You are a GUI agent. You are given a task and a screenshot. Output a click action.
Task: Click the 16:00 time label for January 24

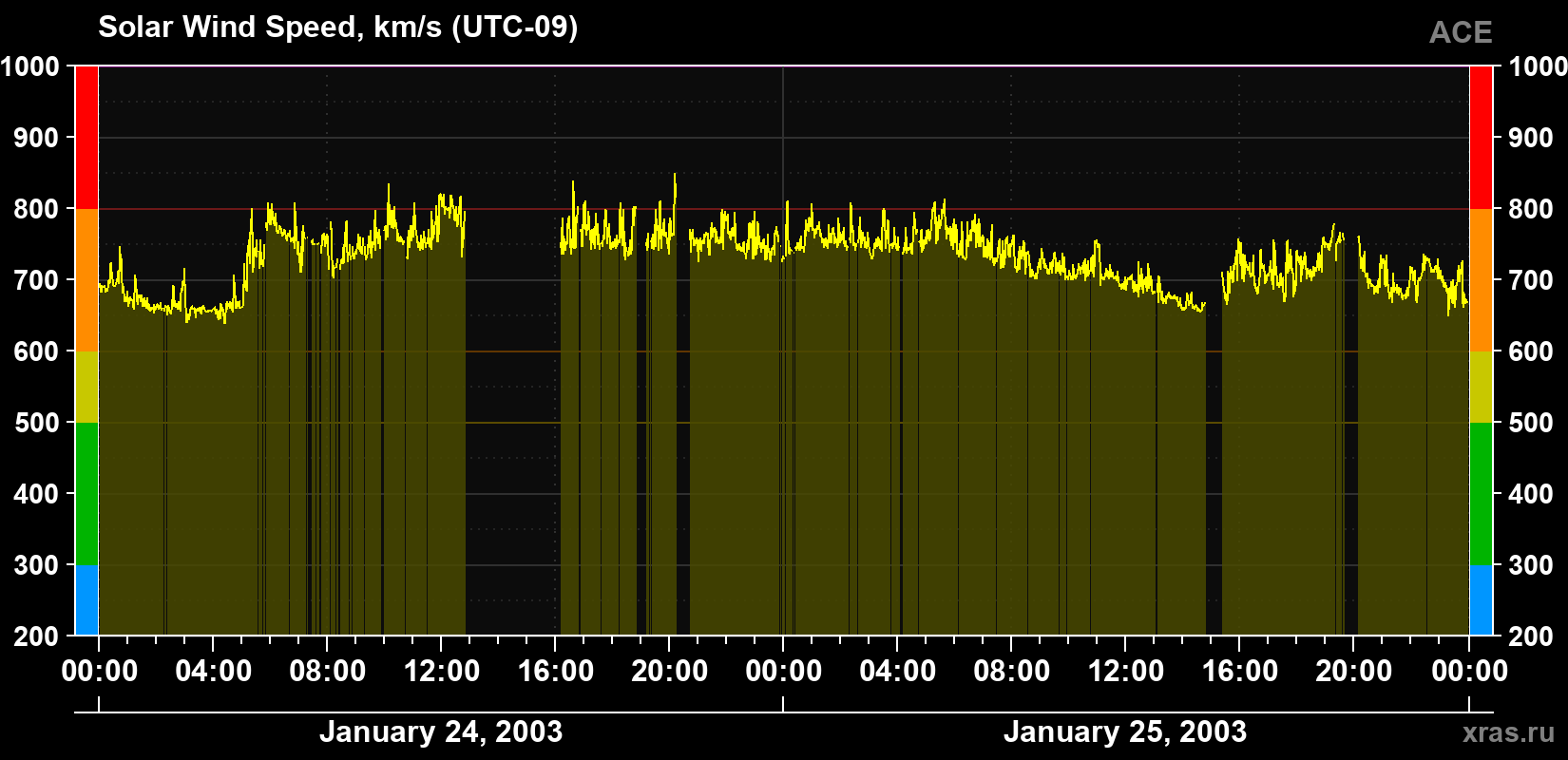pos(555,672)
